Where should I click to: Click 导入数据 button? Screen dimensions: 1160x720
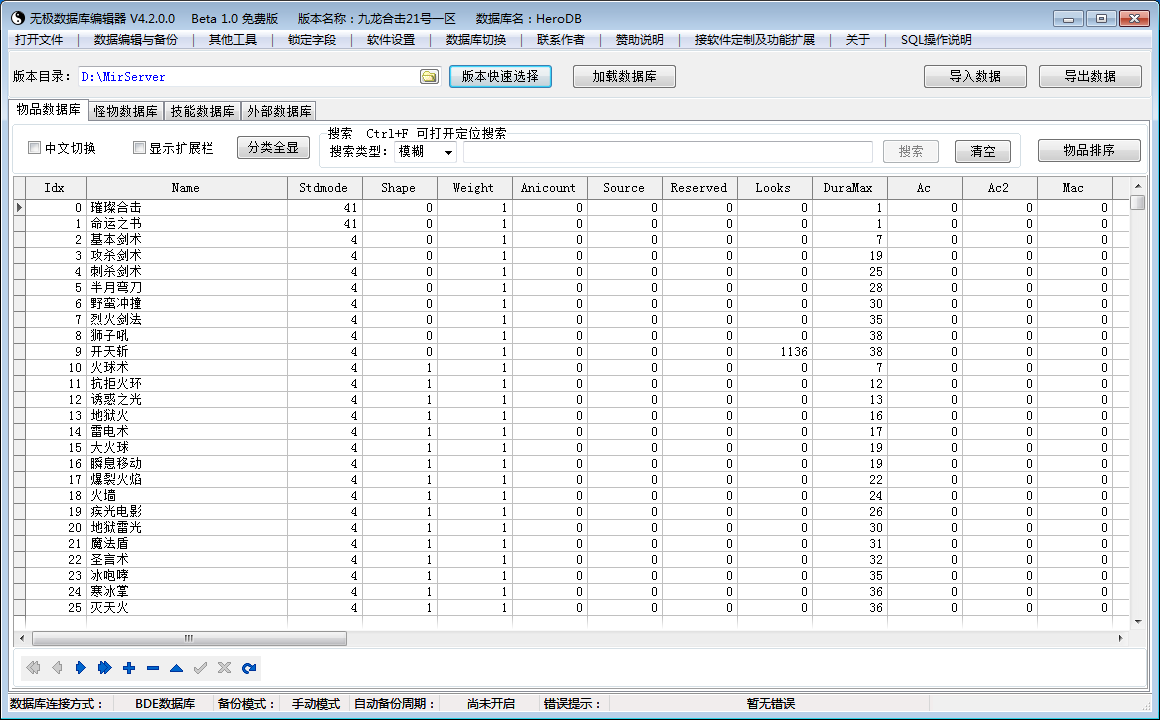[x=975, y=76]
